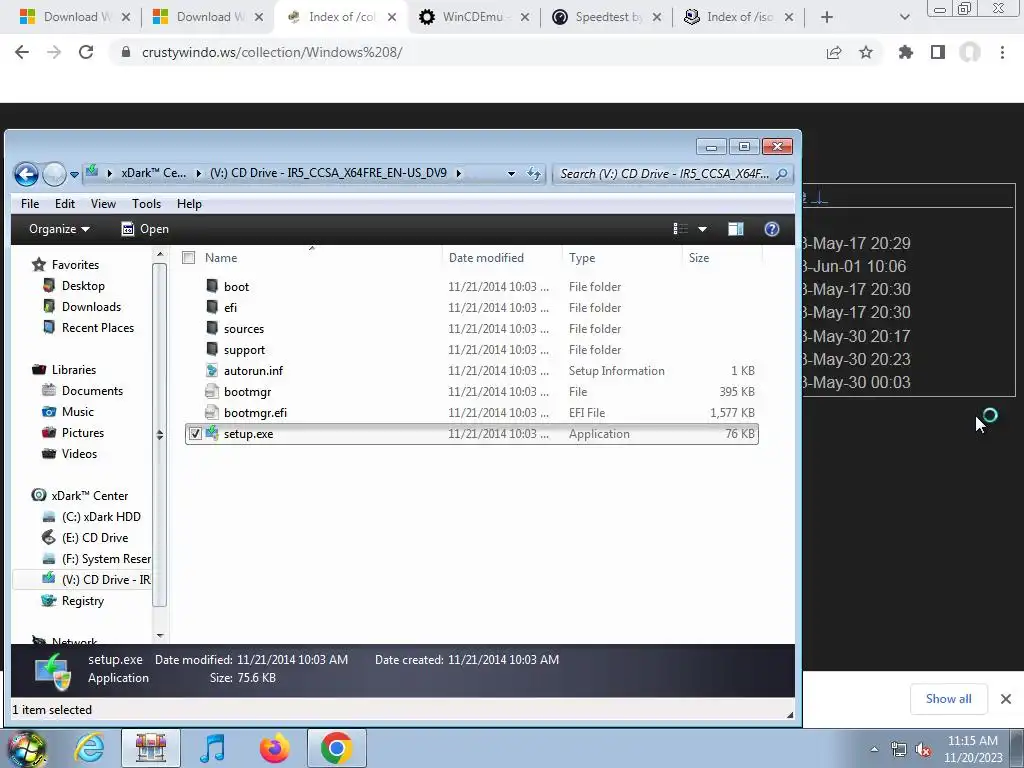Open Windows Start orb

click(x=27, y=748)
